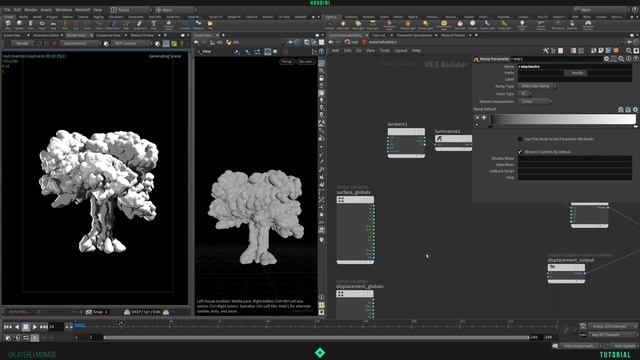The image size is (640, 360).
Task: Click the Area Light shelf tool
Action: (372, 25)
